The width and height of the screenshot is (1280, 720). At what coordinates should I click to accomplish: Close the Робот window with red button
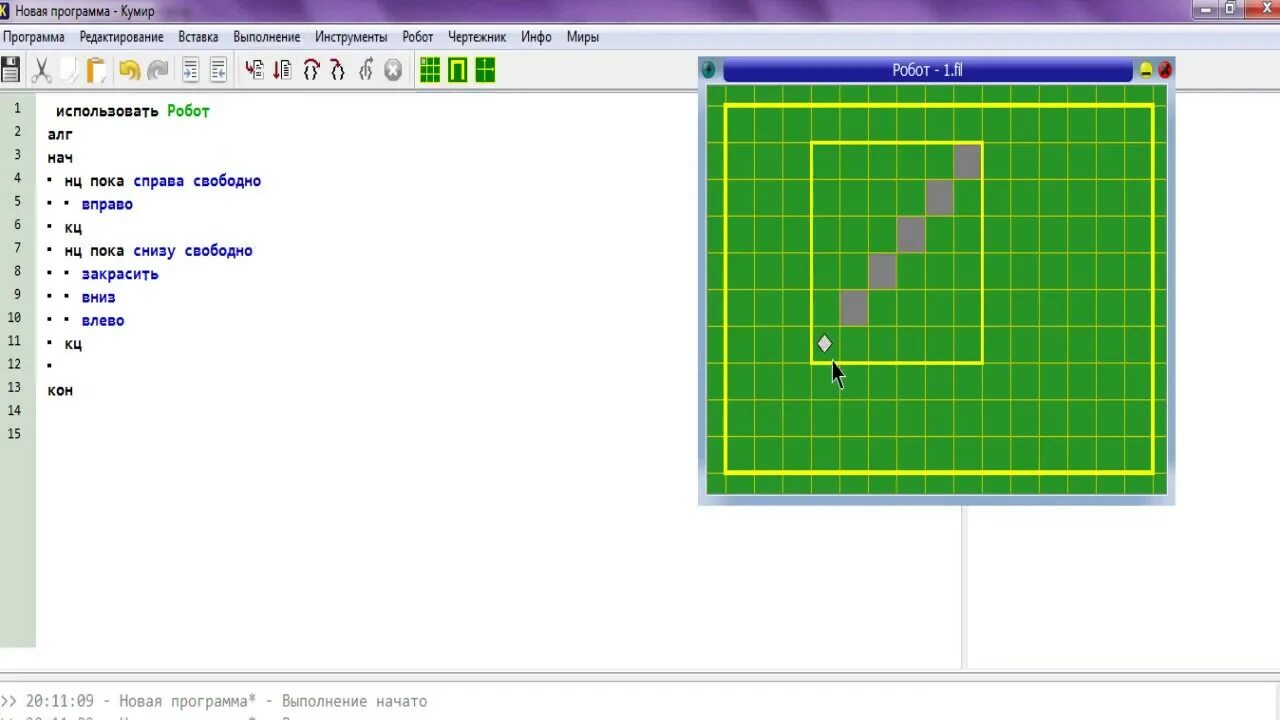pyautogui.click(x=1164, y=70)
